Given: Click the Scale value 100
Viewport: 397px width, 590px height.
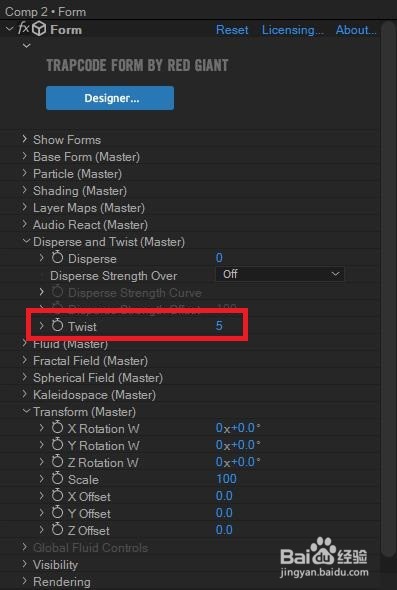Looking at the screenshot, I should (x=226, y=479).
